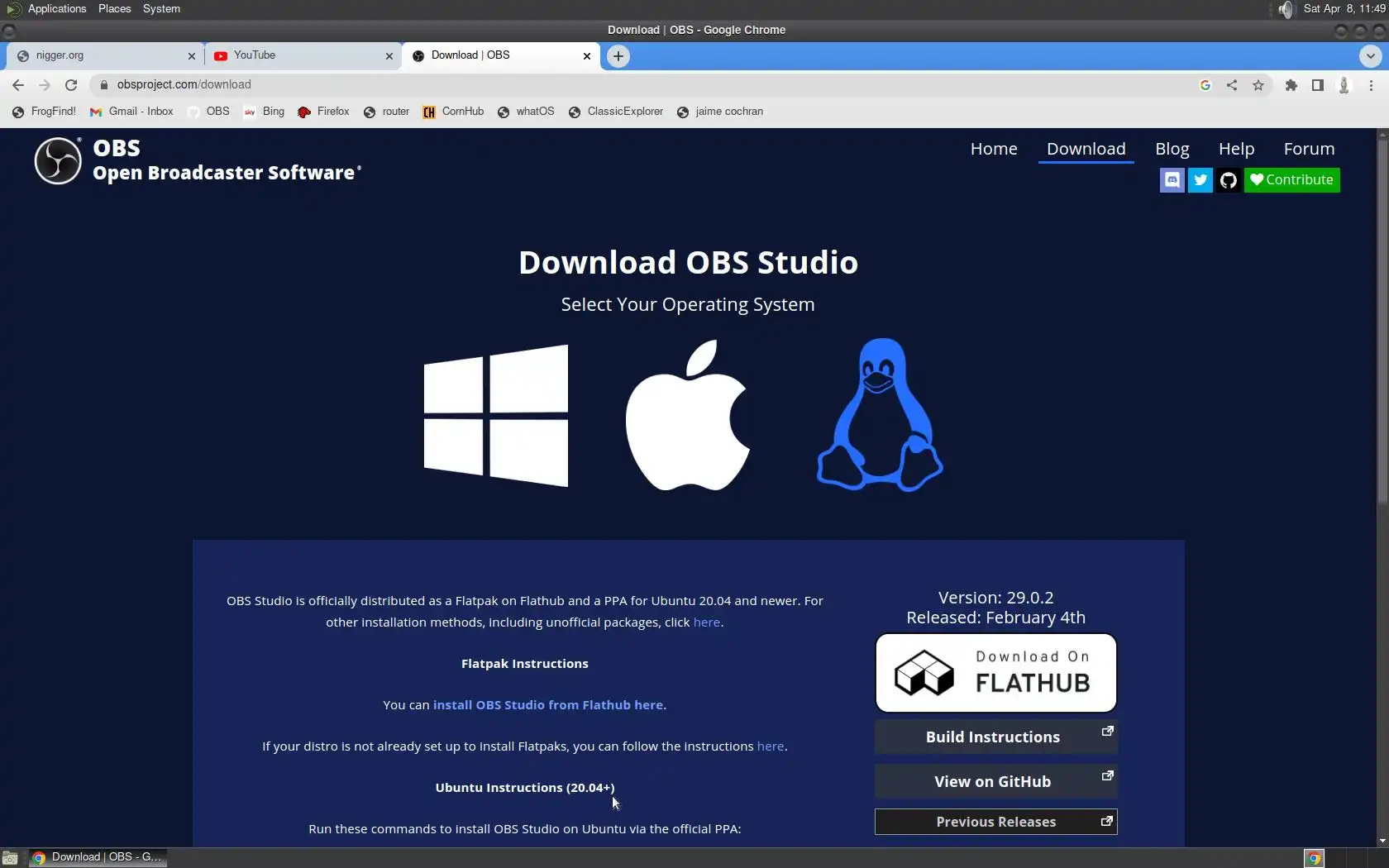Open the Places menu
The image size is (1389, 868).
114,9
